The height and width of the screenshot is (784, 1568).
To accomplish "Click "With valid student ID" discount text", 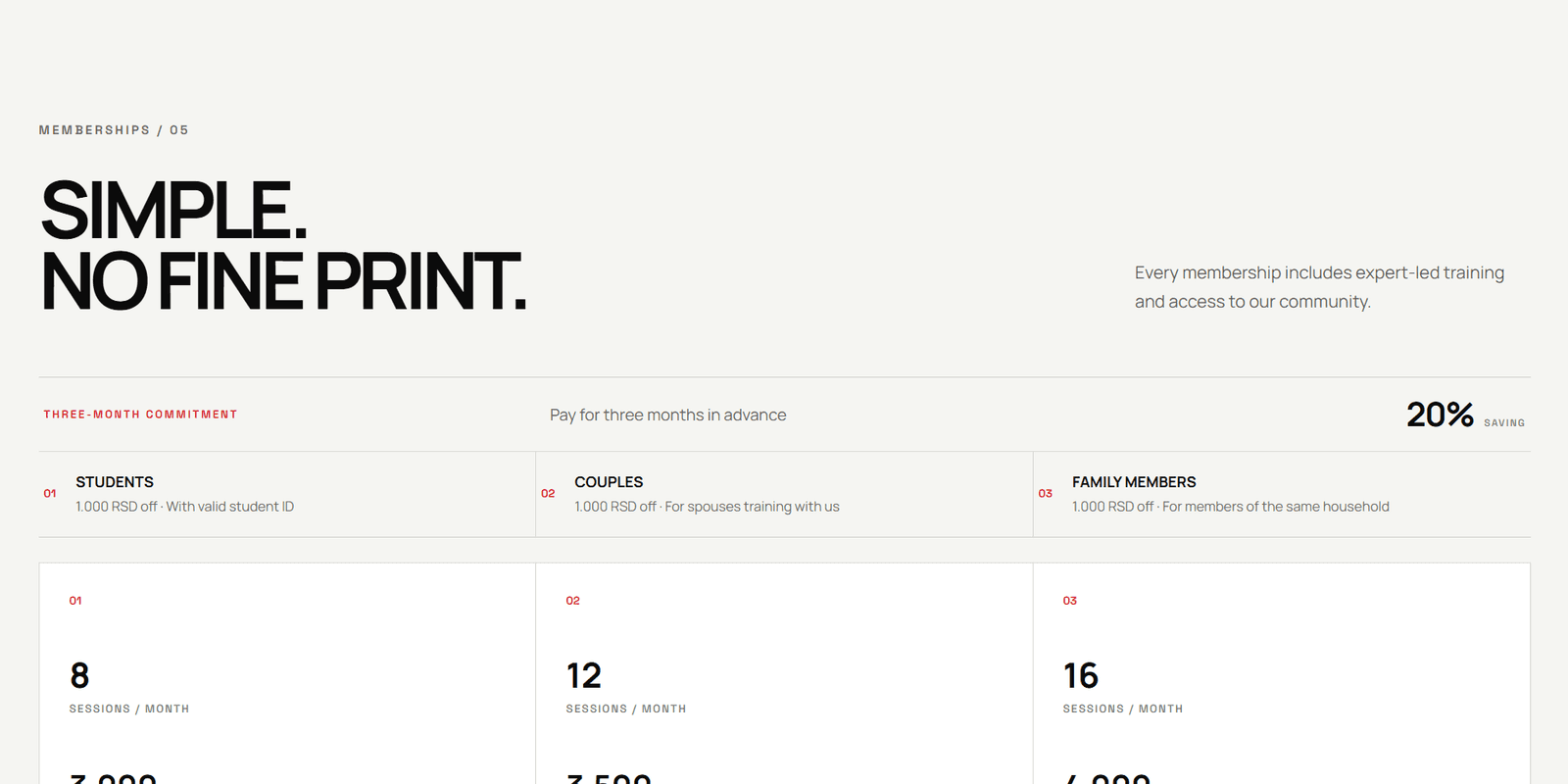I will [x=230, y=507].
